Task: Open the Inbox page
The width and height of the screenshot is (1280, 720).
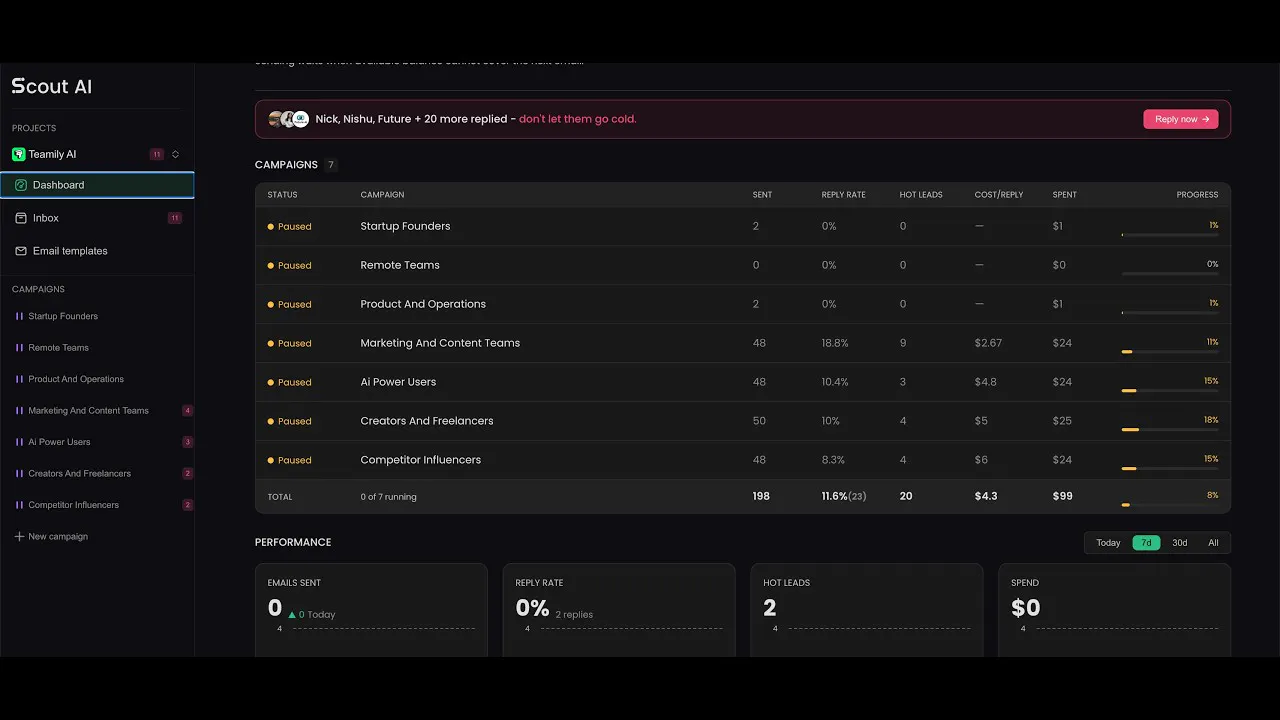Action: pos(97,218)
